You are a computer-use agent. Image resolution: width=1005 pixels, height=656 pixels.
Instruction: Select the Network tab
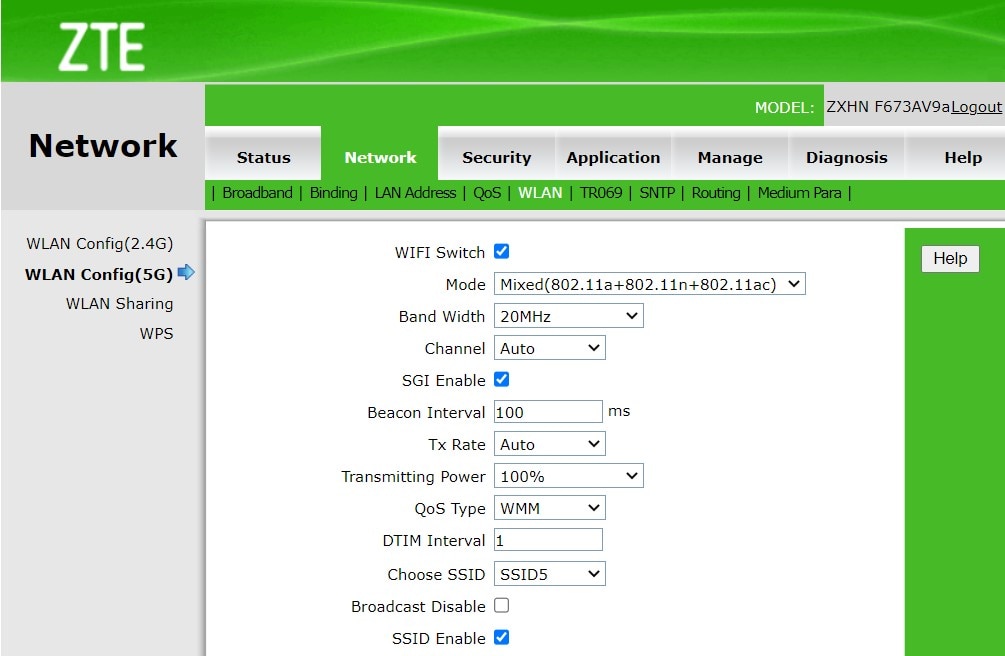point(380,154)
